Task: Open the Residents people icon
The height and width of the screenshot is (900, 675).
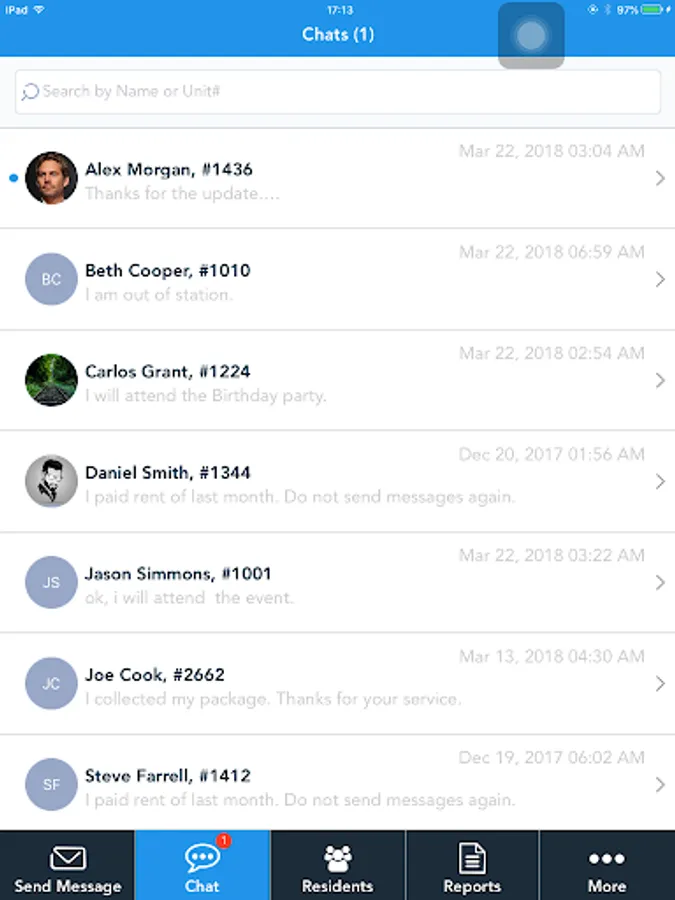Action: [x=338, y=859]
